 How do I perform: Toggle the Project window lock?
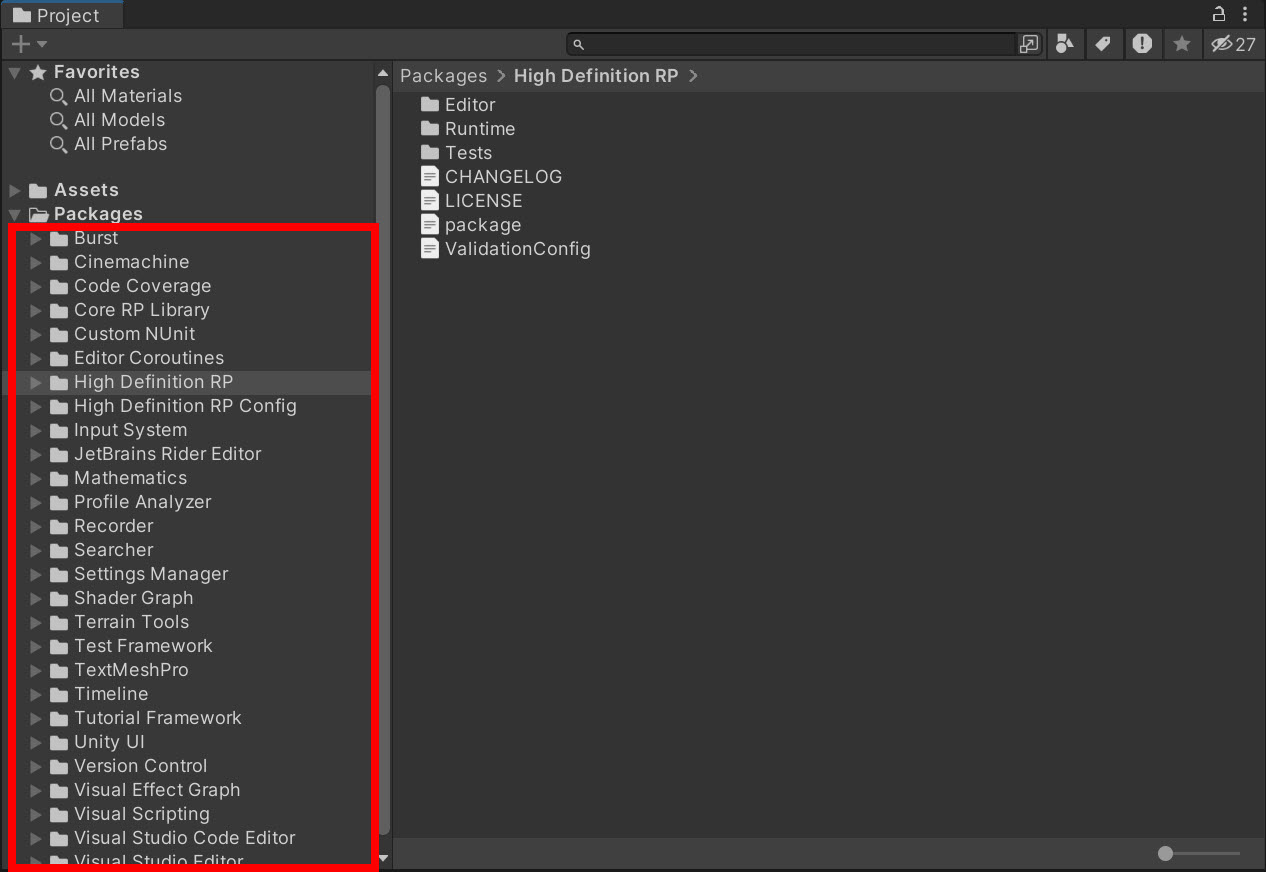(1219, 14)
